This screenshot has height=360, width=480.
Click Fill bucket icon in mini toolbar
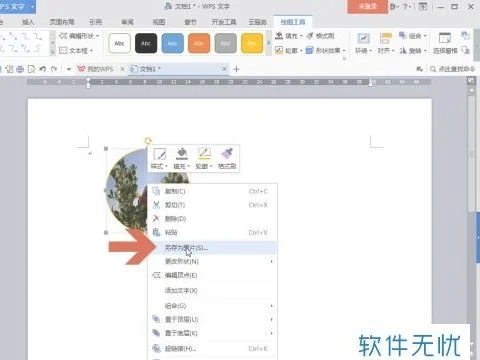[x=182, y=154]
